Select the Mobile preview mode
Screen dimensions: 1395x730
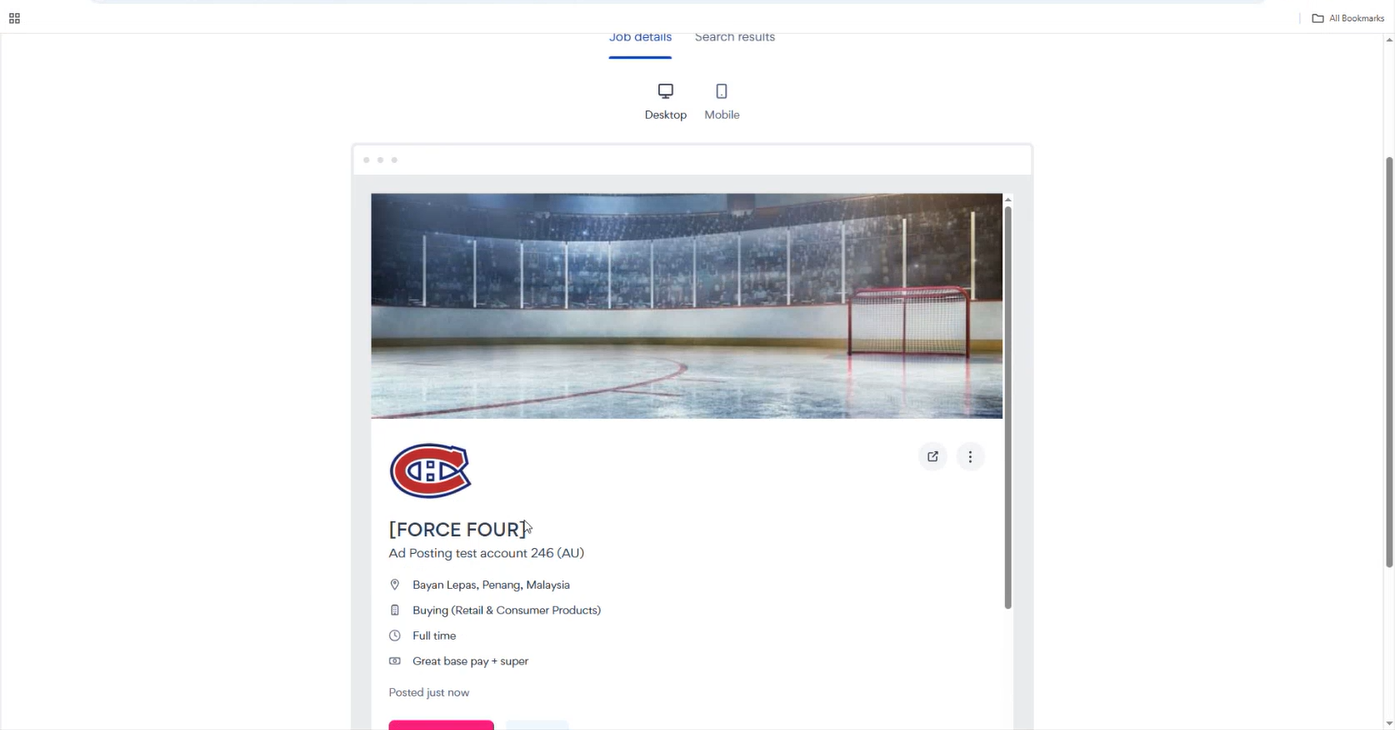[722, 101]
